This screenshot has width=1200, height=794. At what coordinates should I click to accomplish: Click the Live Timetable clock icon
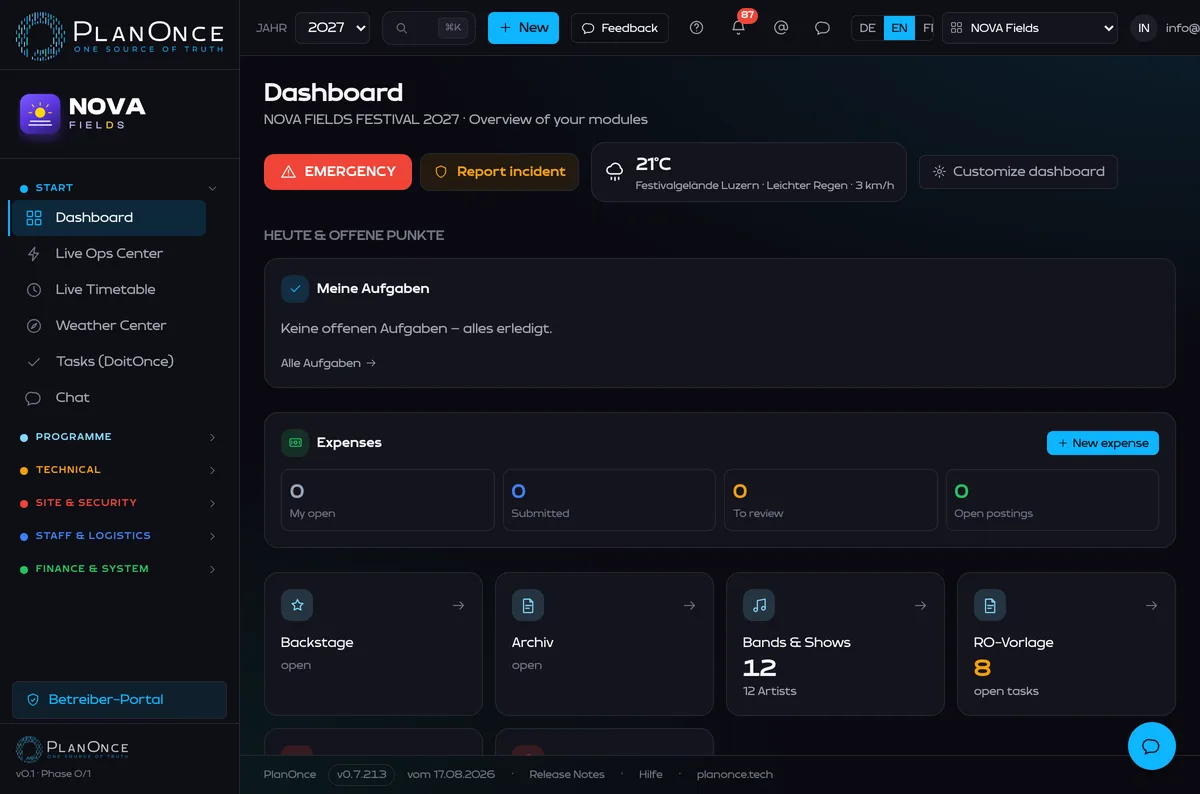tap(34, 290)
